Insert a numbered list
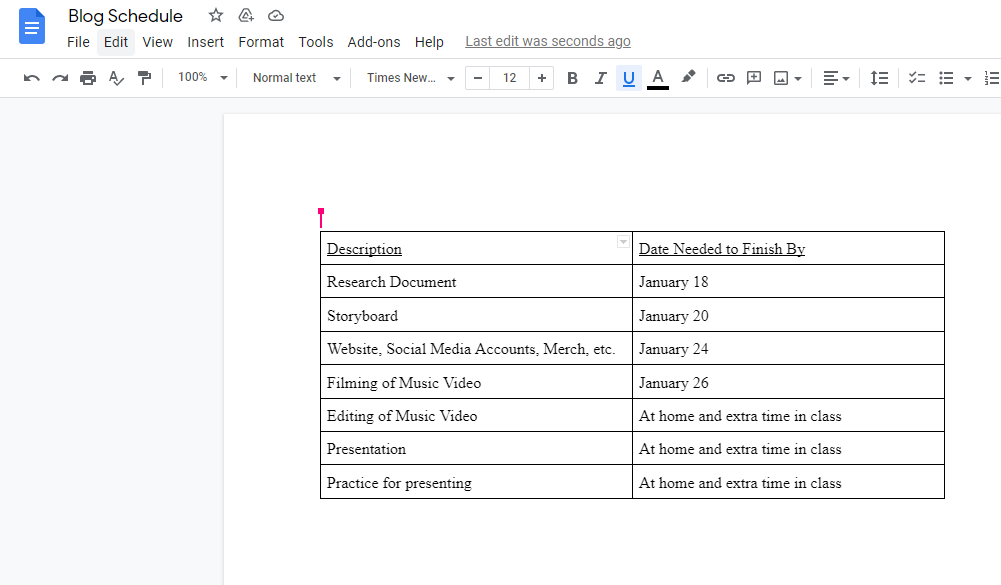The height and width of the screenshot is (585, 1001). [992, 78]
